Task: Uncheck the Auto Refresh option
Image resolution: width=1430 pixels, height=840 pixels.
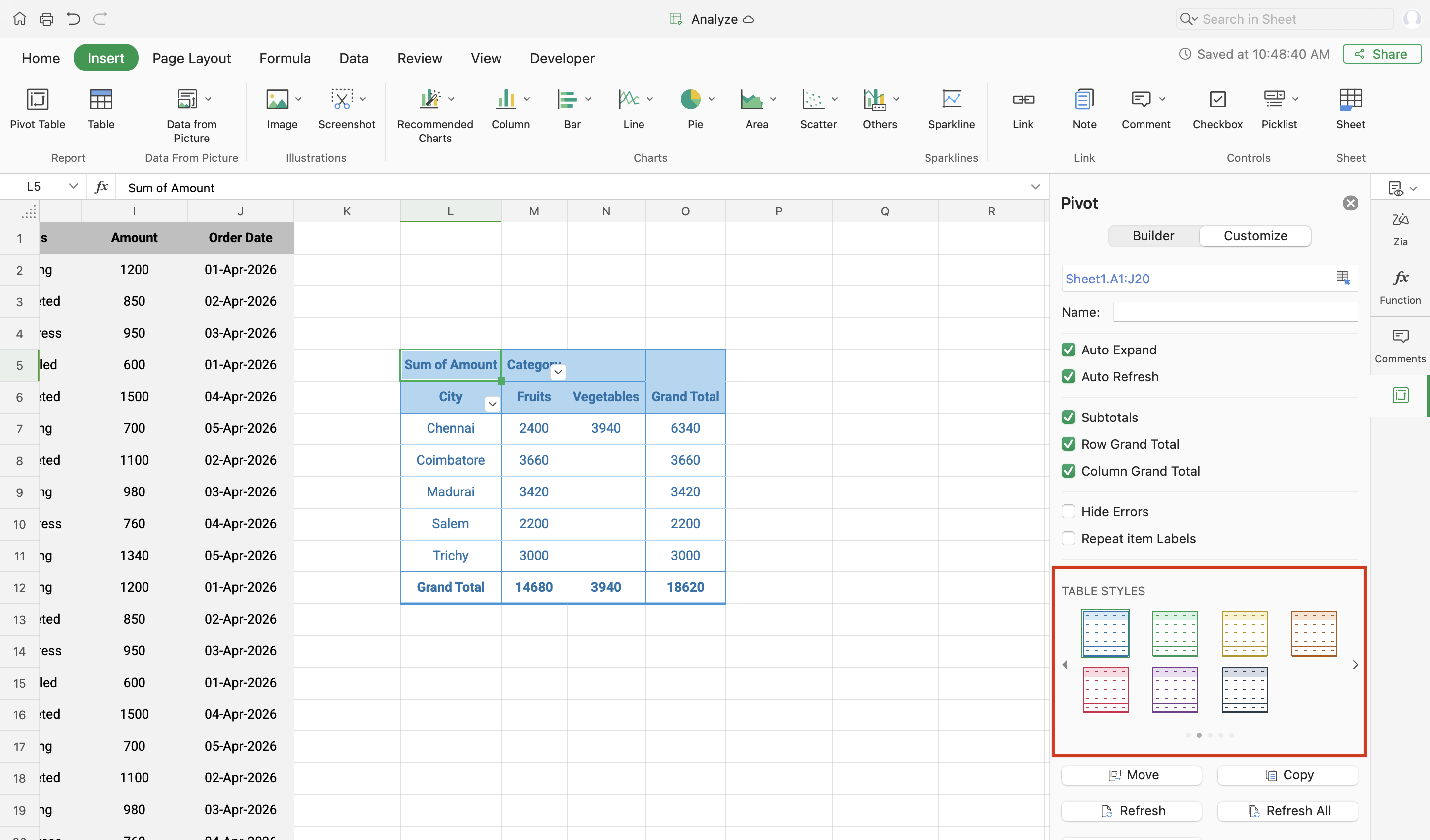Action: [1069, 376]
